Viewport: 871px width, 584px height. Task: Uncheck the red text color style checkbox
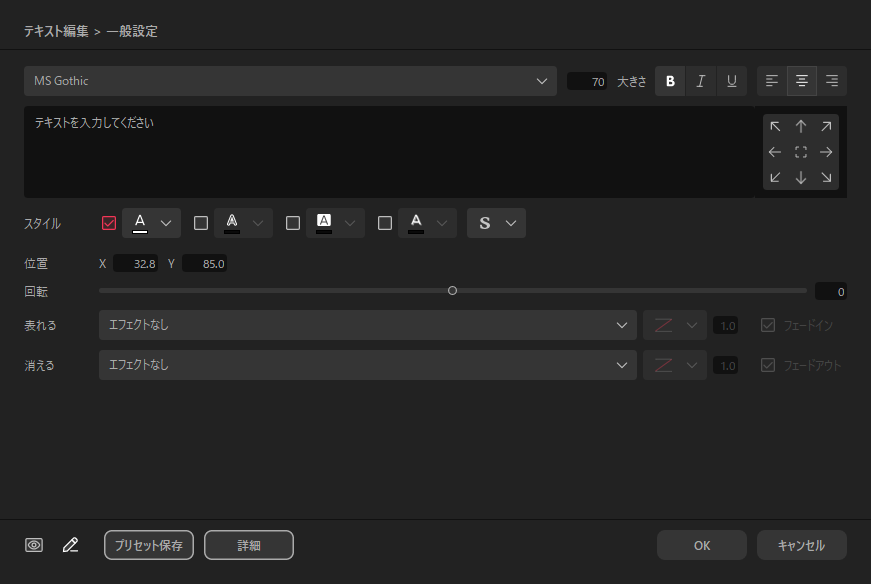(109, 223)
